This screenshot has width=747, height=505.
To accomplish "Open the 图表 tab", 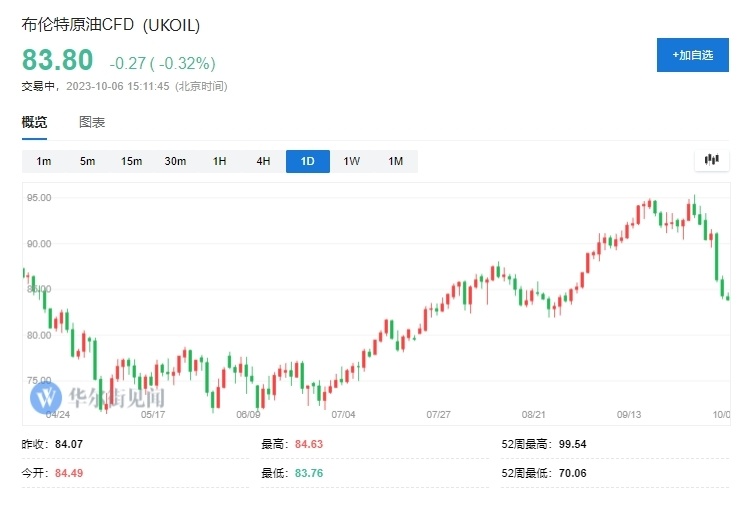I will (92, 122).
